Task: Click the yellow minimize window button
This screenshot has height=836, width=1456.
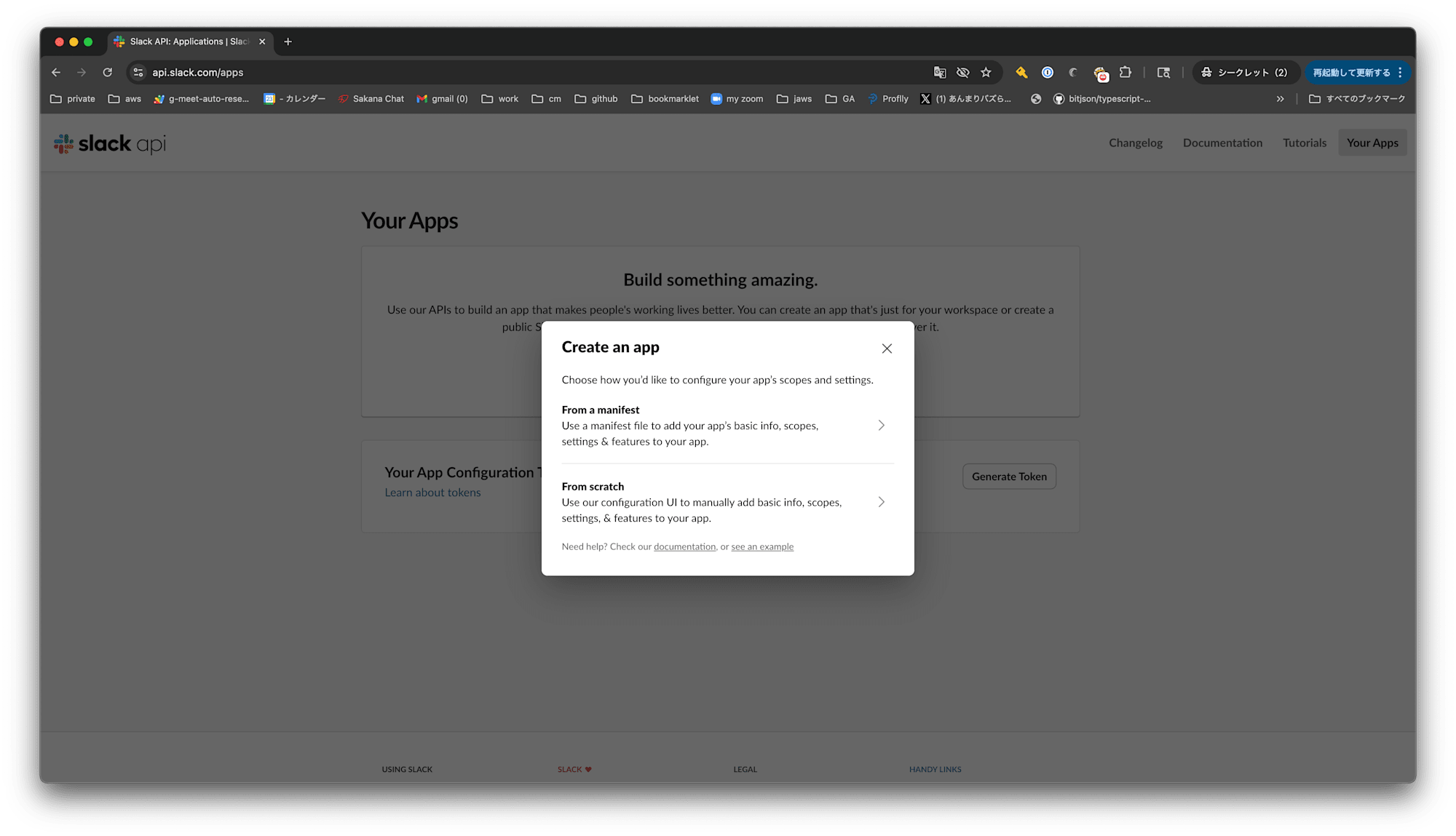Action: tap(74, 42)
